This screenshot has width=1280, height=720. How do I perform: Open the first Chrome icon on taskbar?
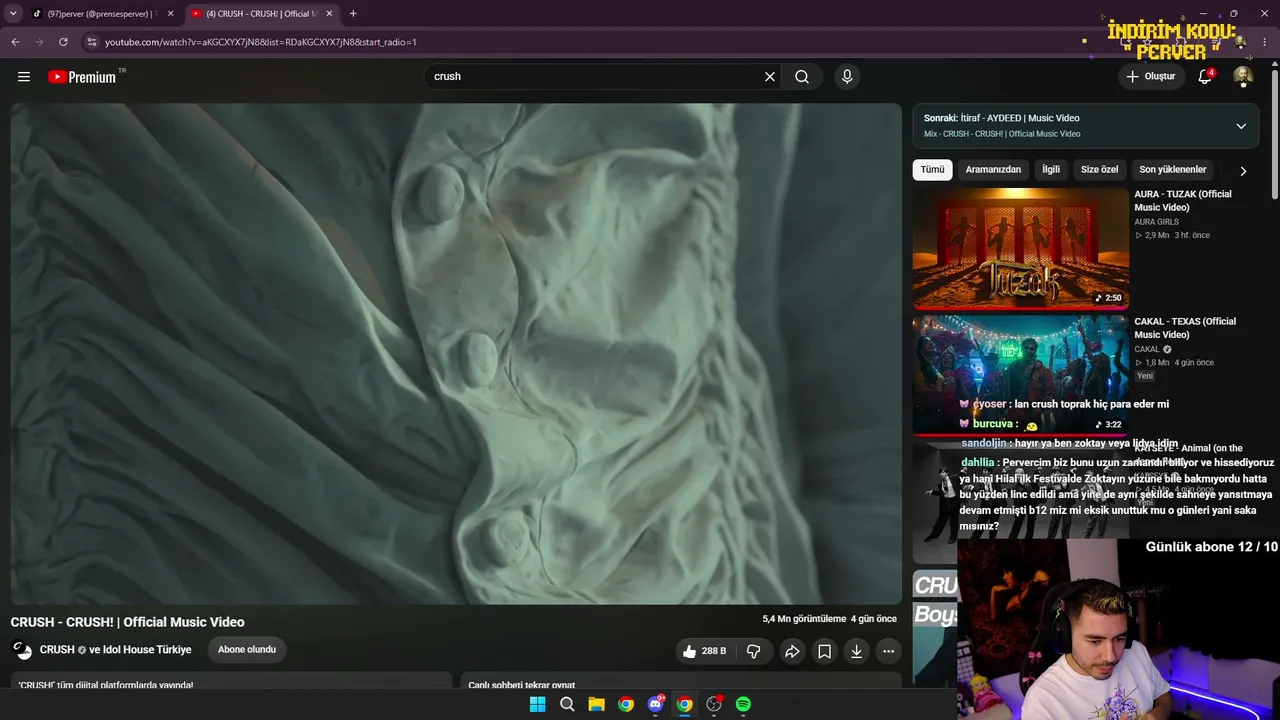click(625, 704)
